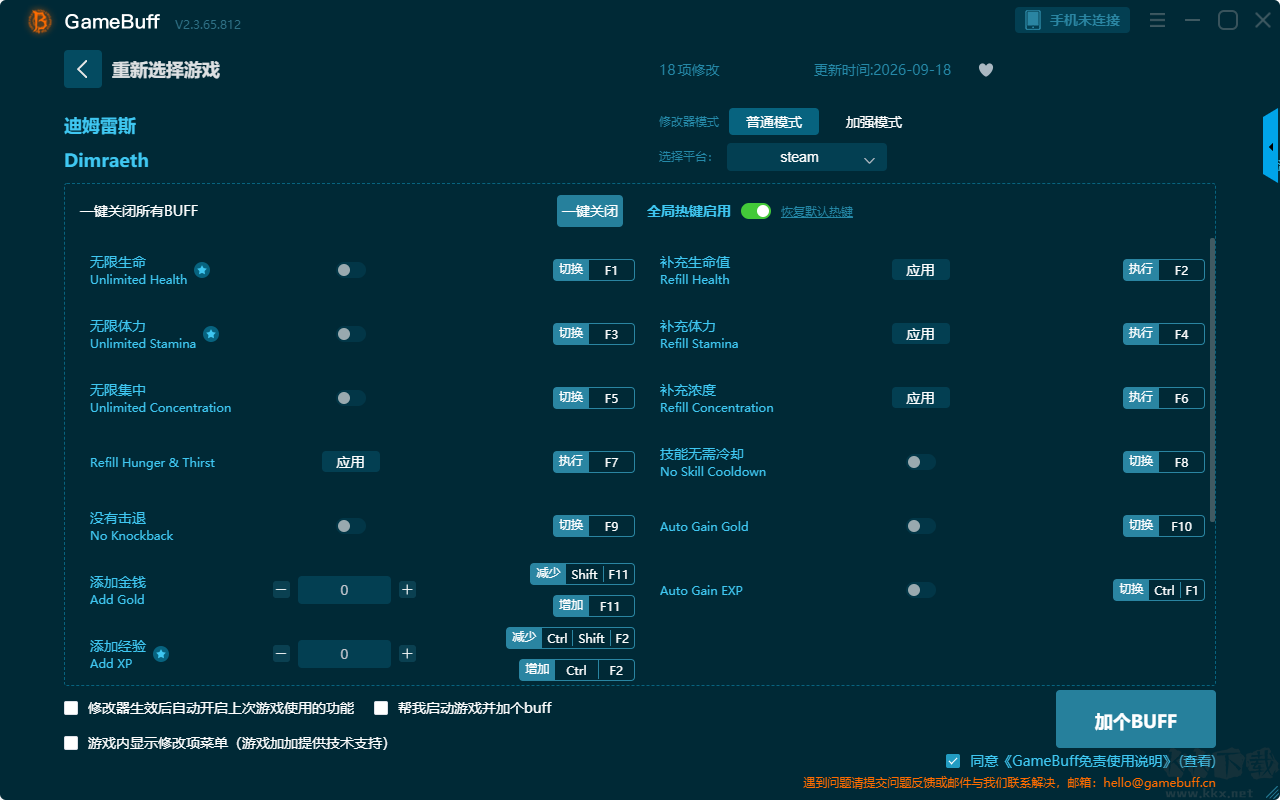
Task: Click star badge next to Add XP
Action: click(x=161, y=654)
